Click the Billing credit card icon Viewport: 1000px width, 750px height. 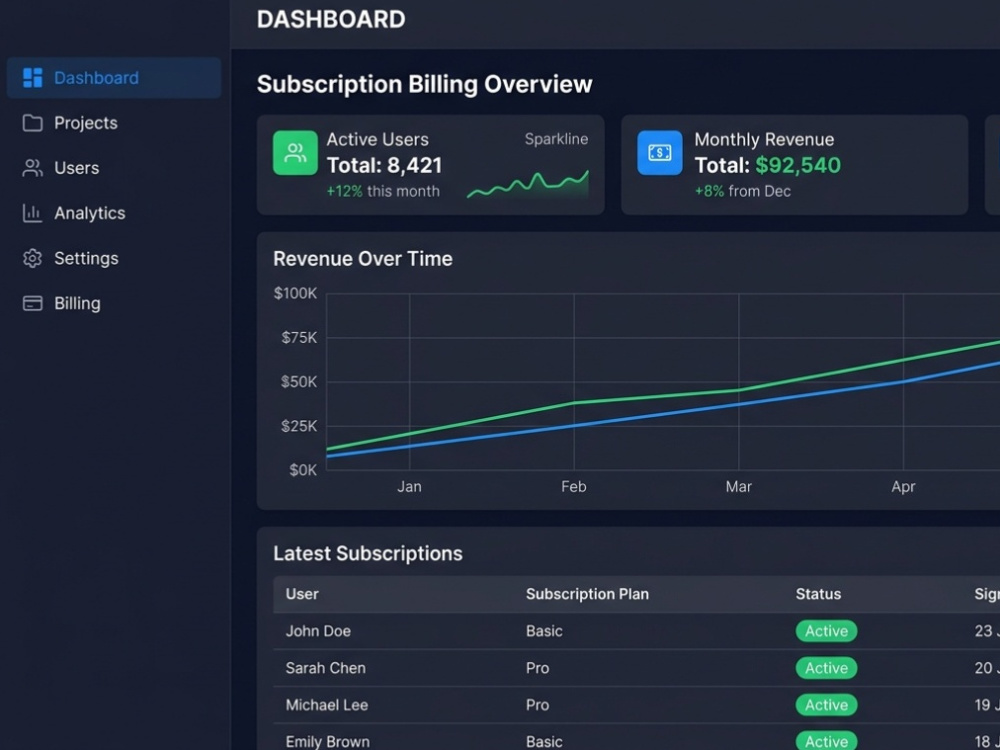point(33,304)
